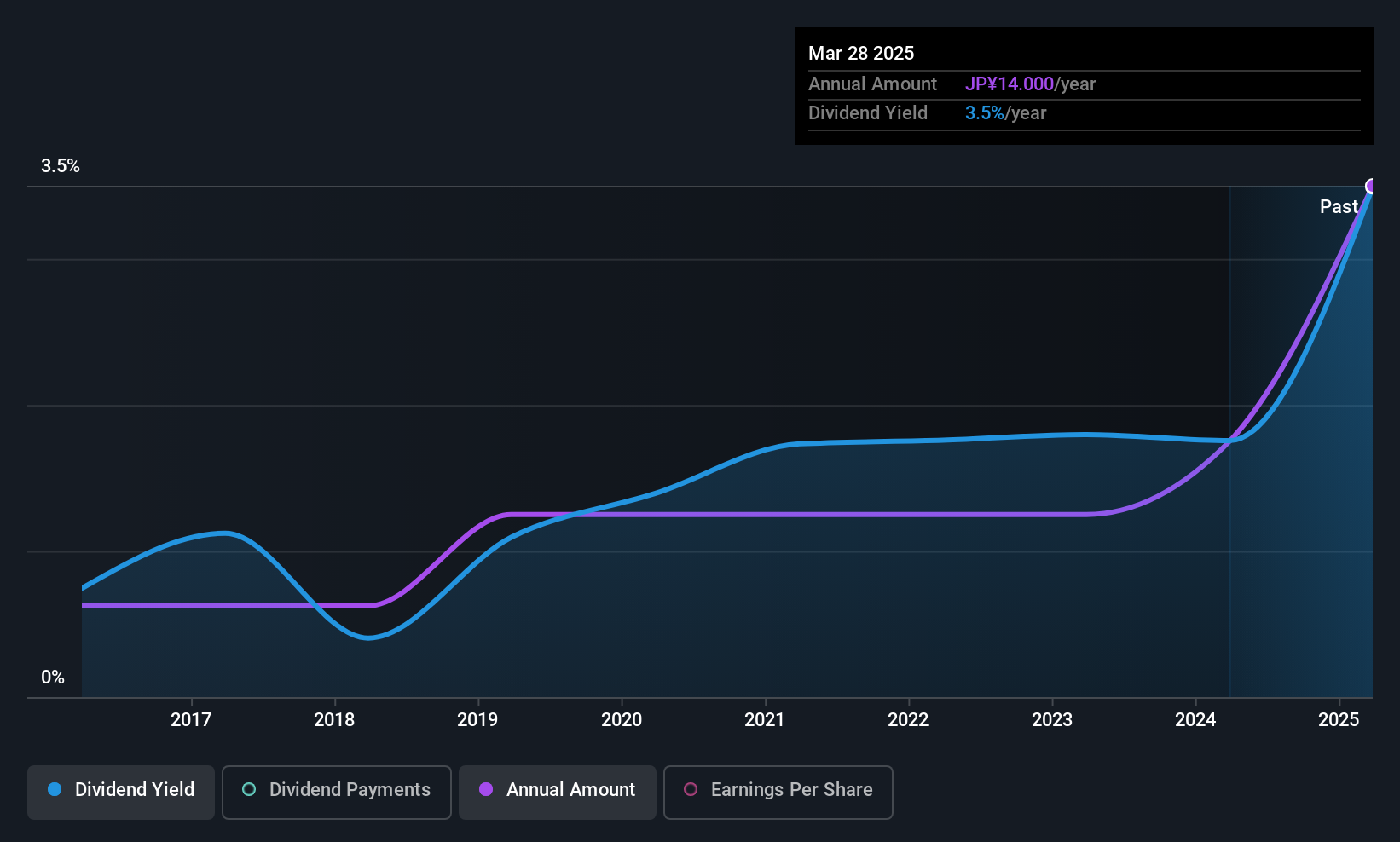1400x842 pixels.
Task: Click the 3.5%/year yield value in tooltip
Action: 1005,112
